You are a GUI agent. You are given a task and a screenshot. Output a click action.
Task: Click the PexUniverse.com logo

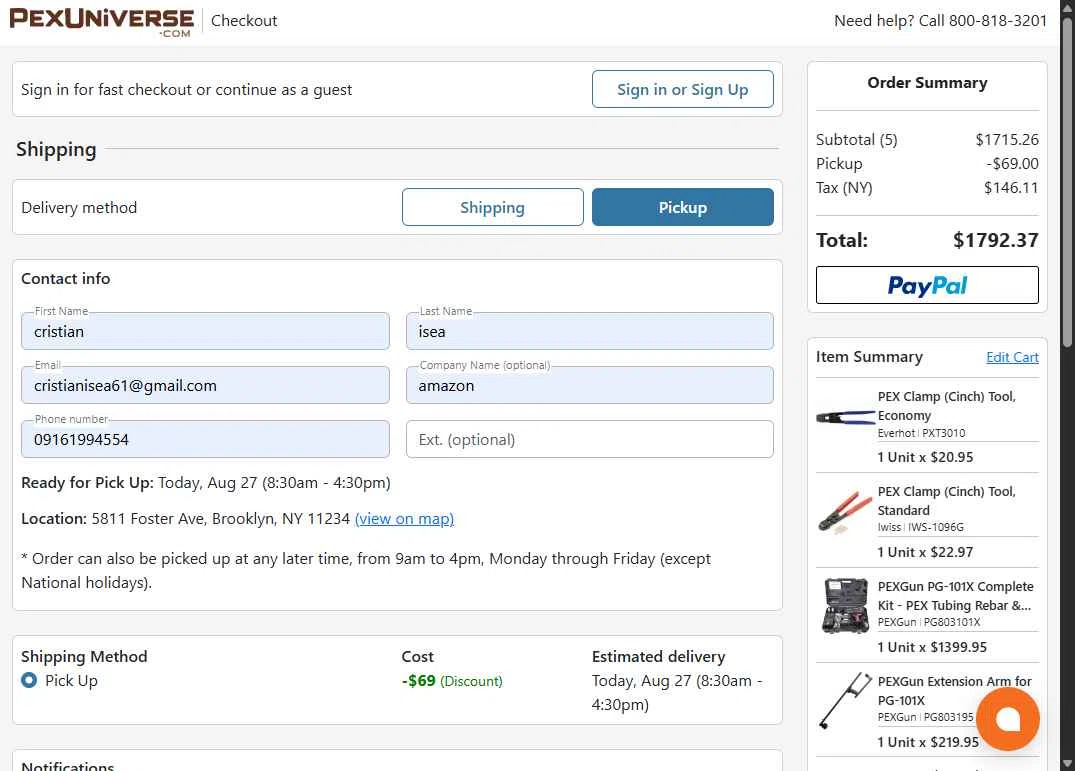[x=101, y=22]
